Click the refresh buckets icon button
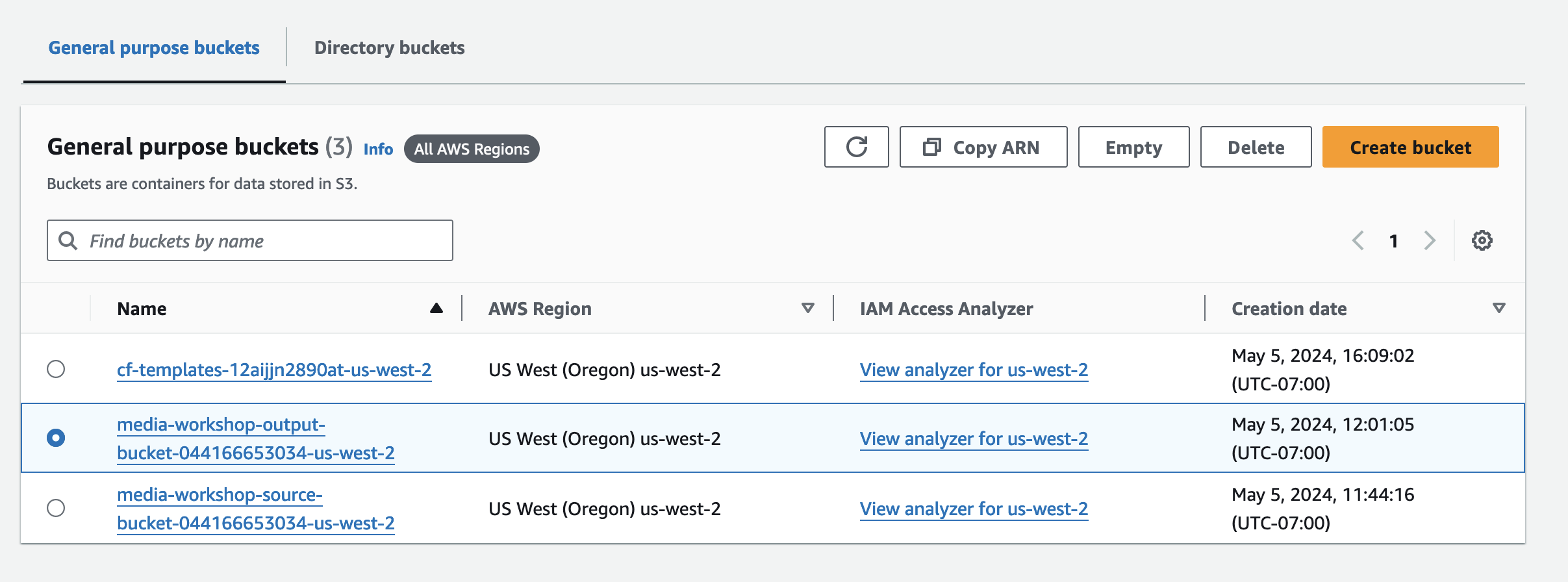The image size is (1568, 582). tap(856, 147)
